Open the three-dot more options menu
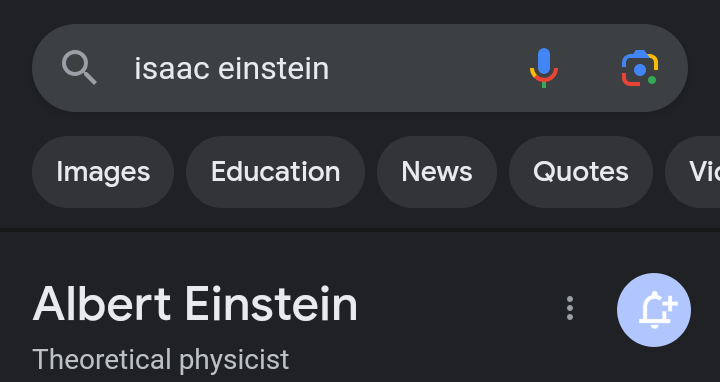 (570, 308)
